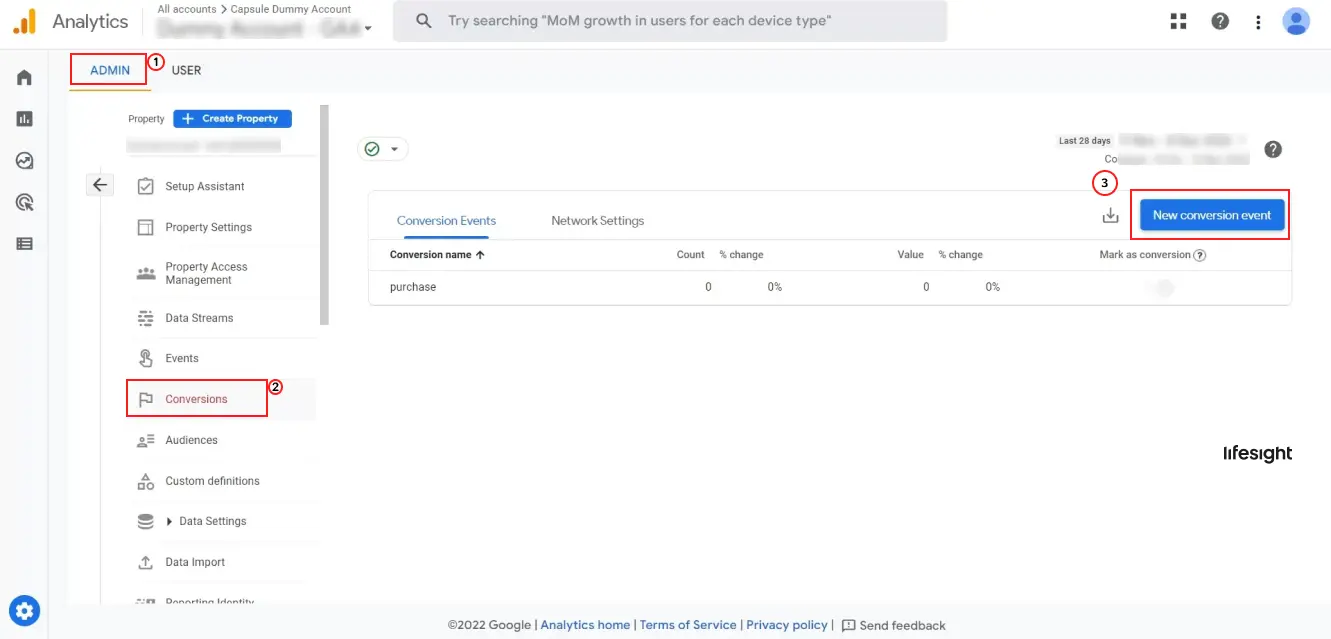Click the Value column header
Image resolution: width=1331 pixels, height=639 pixels.
tap(911, 255)
